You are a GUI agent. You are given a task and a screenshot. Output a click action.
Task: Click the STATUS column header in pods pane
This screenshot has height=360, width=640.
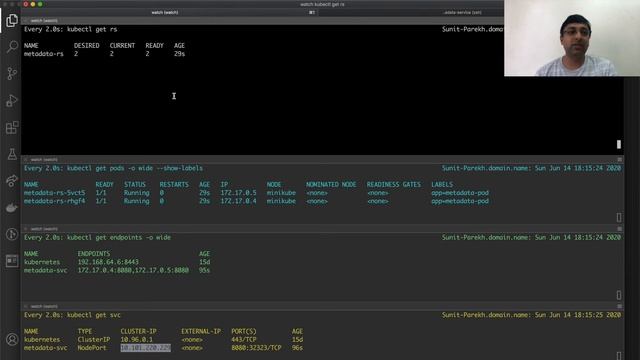[x=135, y=184]
